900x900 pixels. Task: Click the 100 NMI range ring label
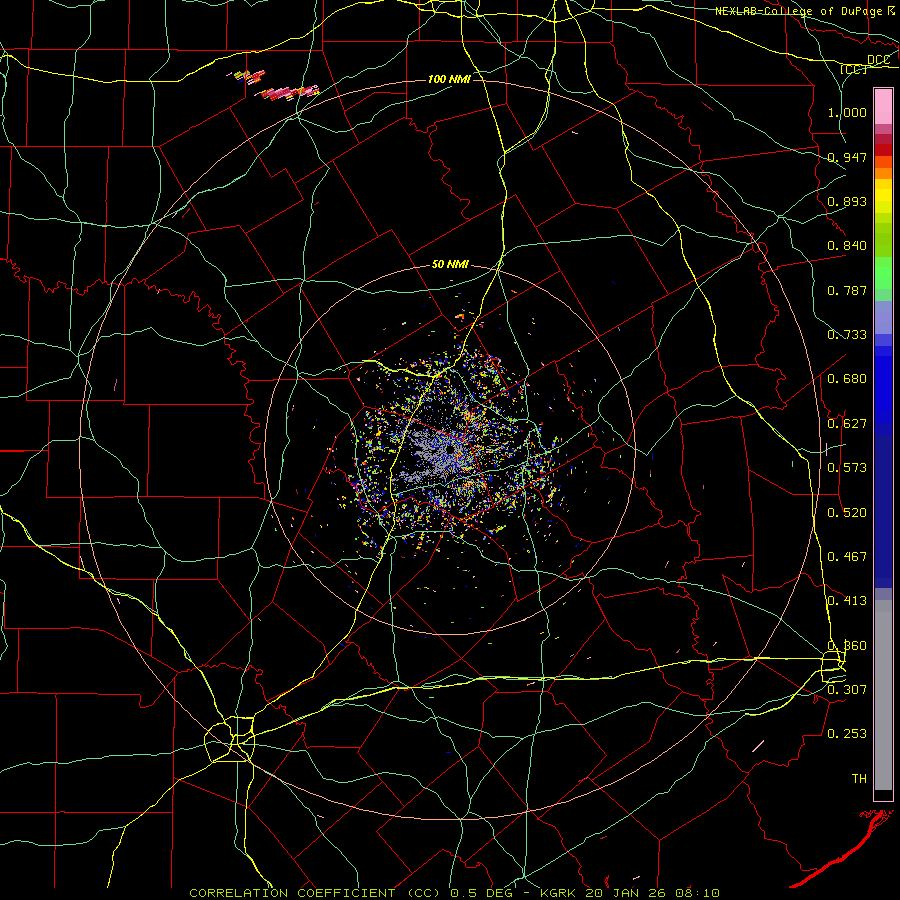pyautogui.click(x=449, y=79)
